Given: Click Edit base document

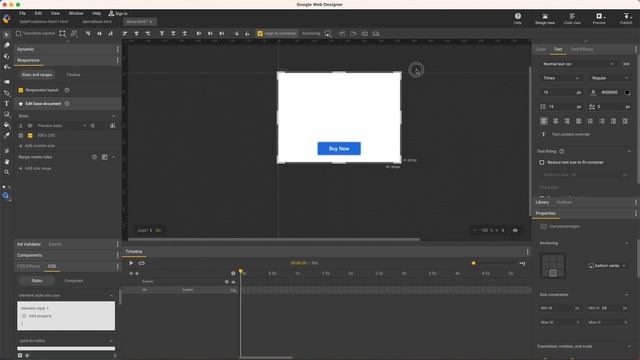Looking at the screenshot, I should (43, 104).
